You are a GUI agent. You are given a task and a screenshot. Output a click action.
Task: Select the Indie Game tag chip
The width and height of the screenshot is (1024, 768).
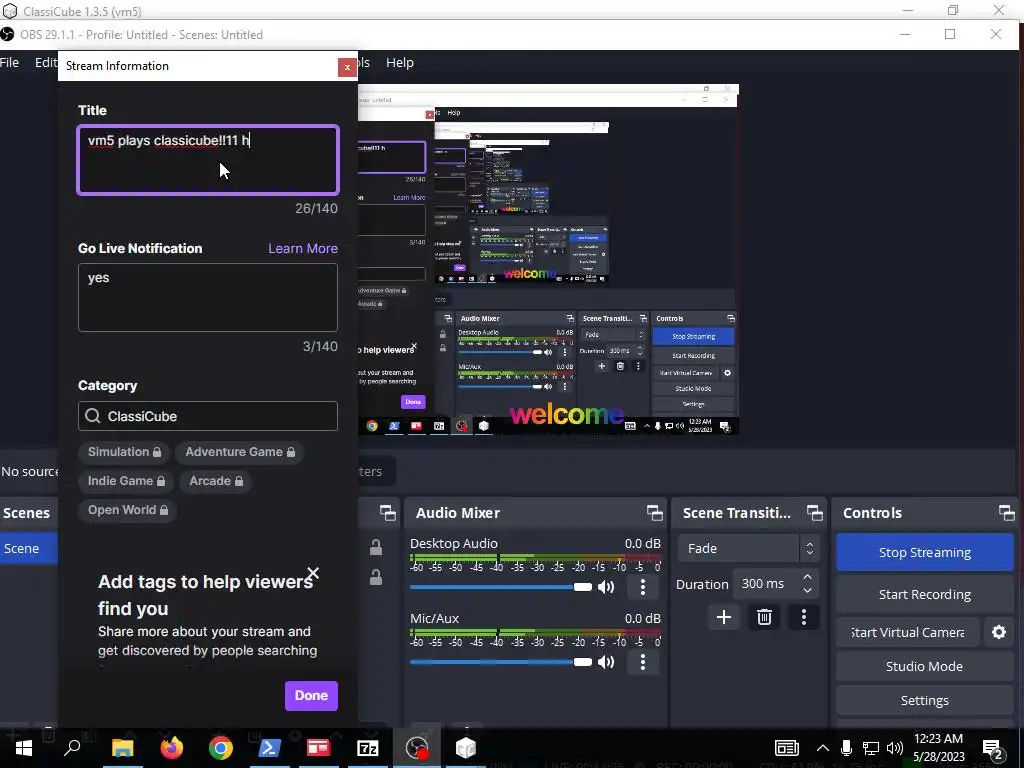pyautogui.click(x=127, y=481)
